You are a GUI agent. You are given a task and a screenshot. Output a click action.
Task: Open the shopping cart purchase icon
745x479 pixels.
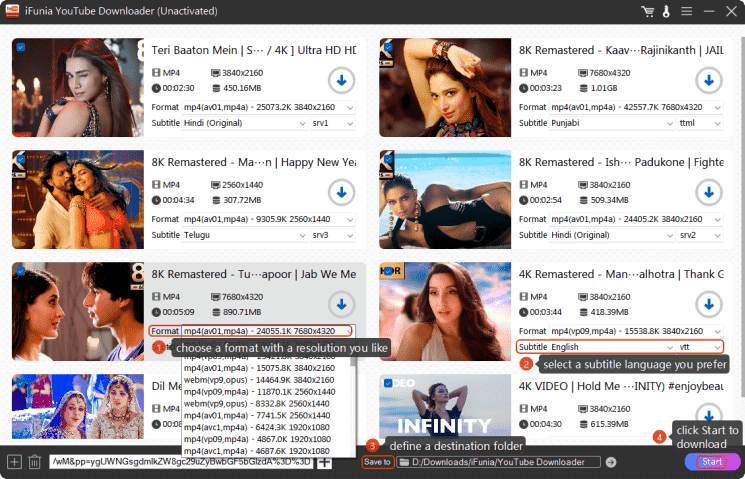(648, 11)
